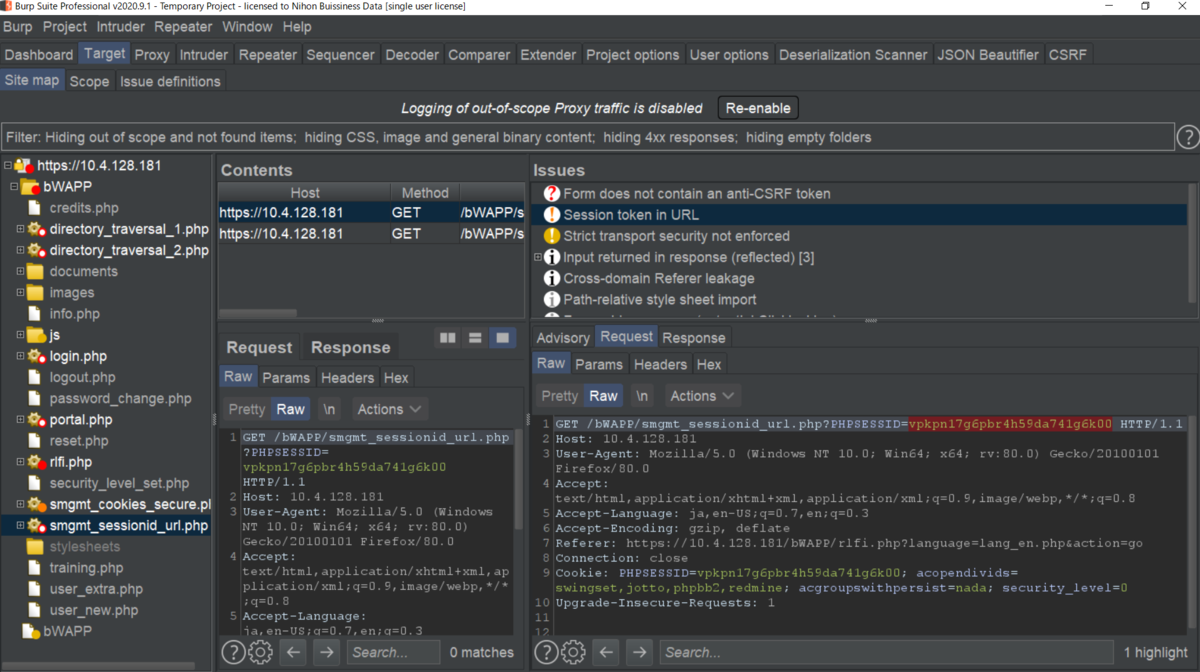This screenshot has width=1200, height=672.
Task: Click credits.php file icon
Action: pos(35,208)
